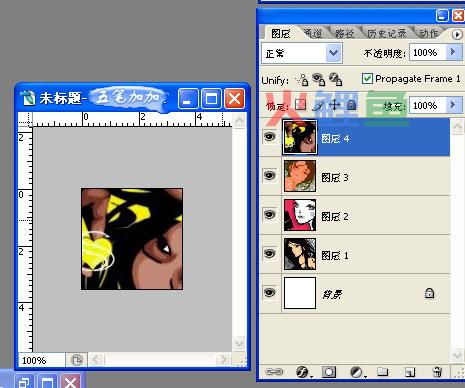Screen dimensions: 465x388
Task: Click Unify layer position icon
Action: tap(302, 80)
